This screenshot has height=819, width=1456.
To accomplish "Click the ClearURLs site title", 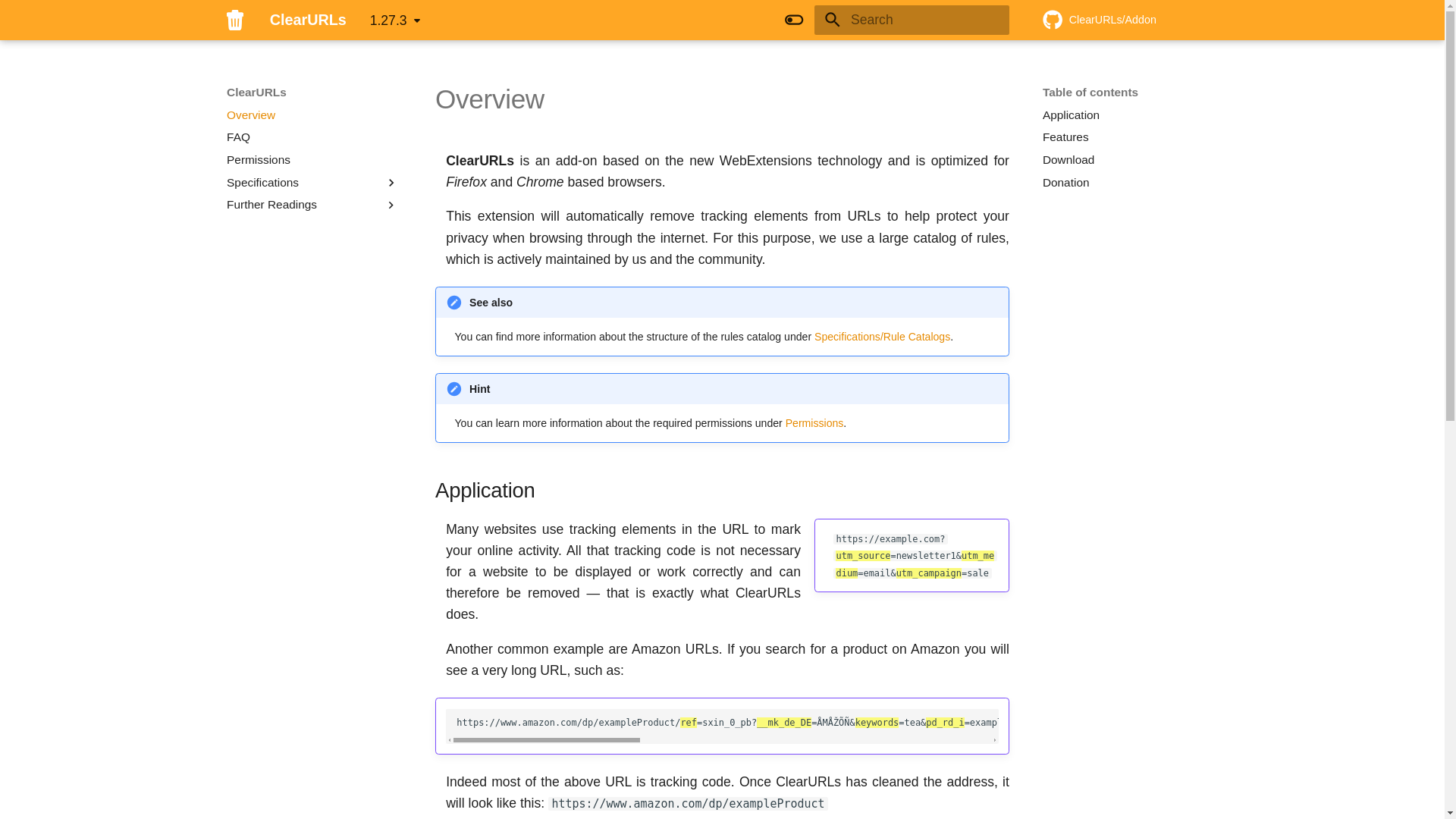I will click(308, 20).
